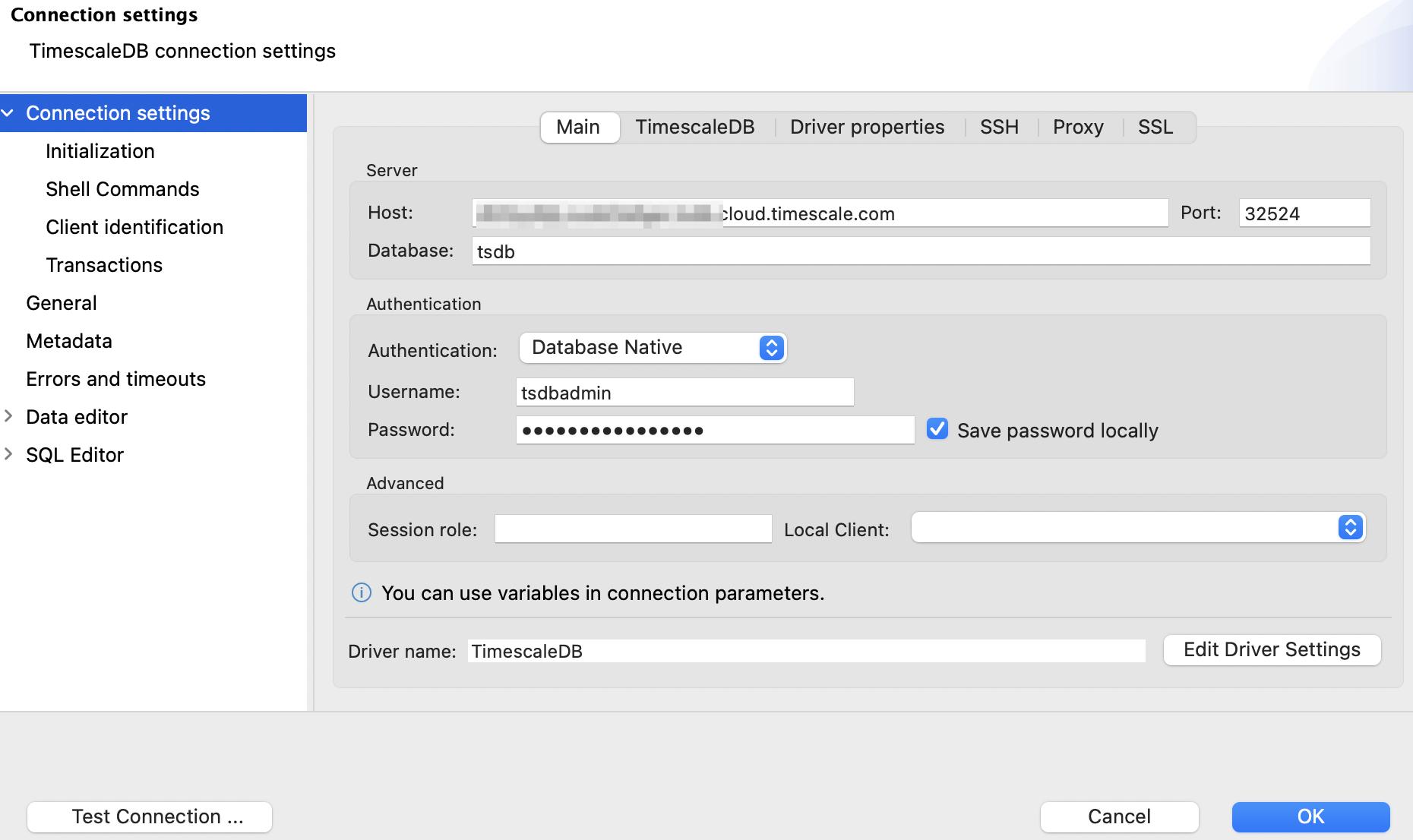Click the Test Connection button
The width and height of the screenshot is (1413, 840).
coord(150,816)
